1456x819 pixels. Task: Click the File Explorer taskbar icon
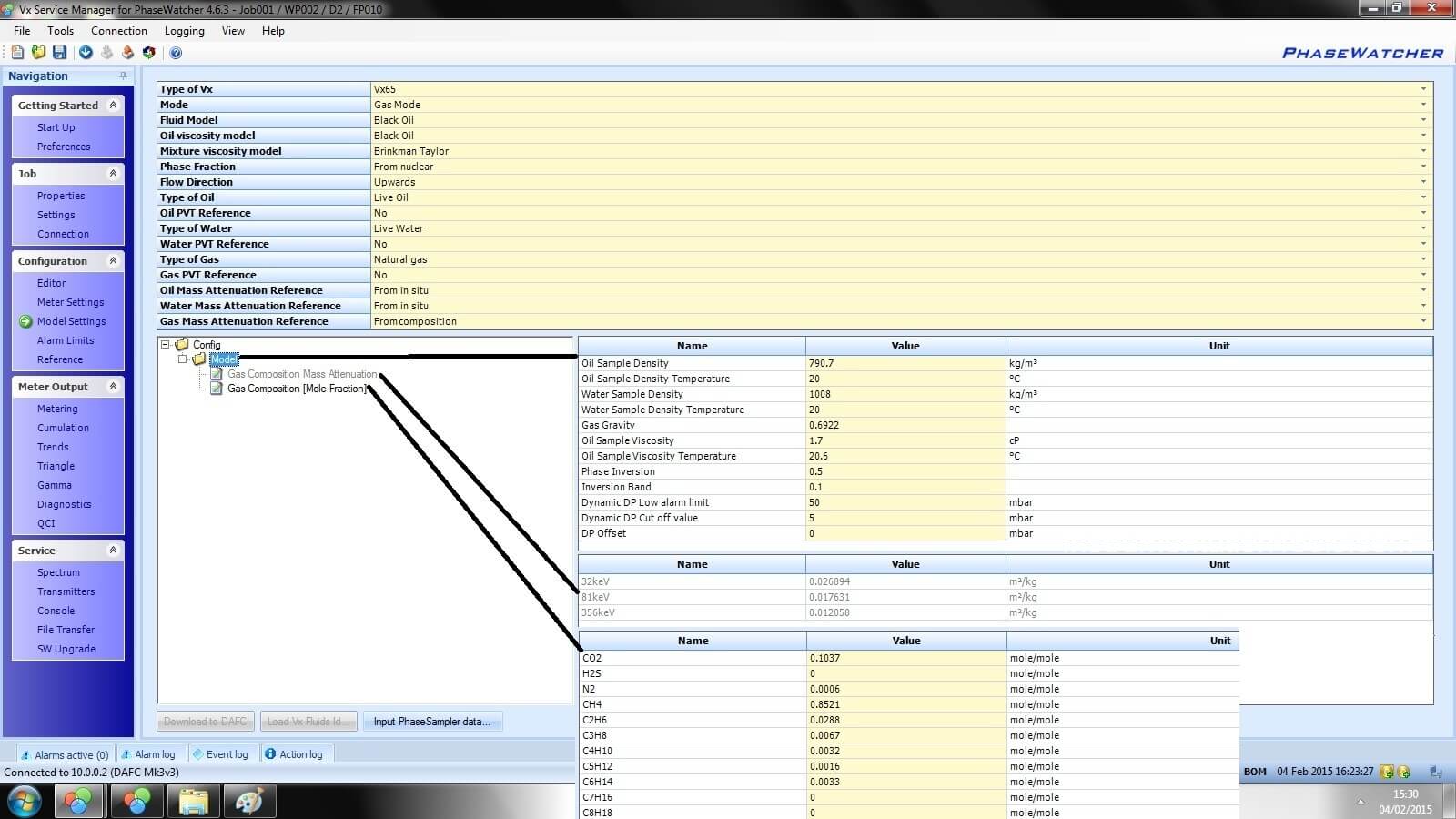point(194,802)
